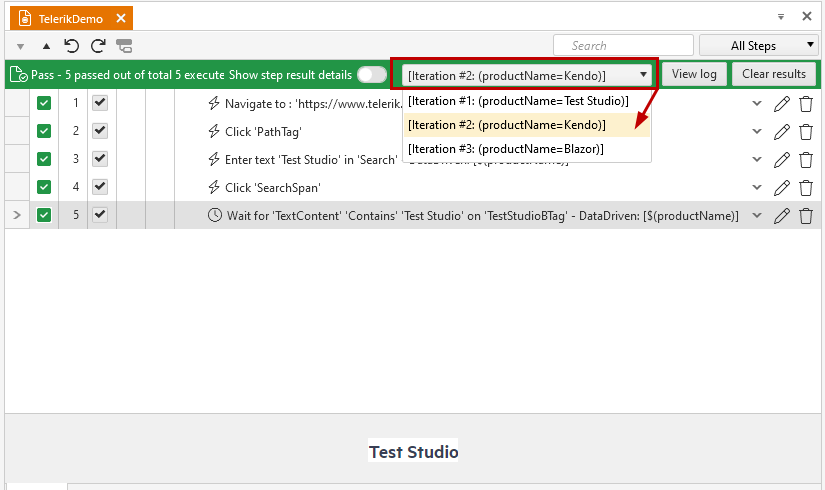Screen dimensions: 825x490
Task: Click row indicator arrow left of step 5
Action: (x=17, y=215)
